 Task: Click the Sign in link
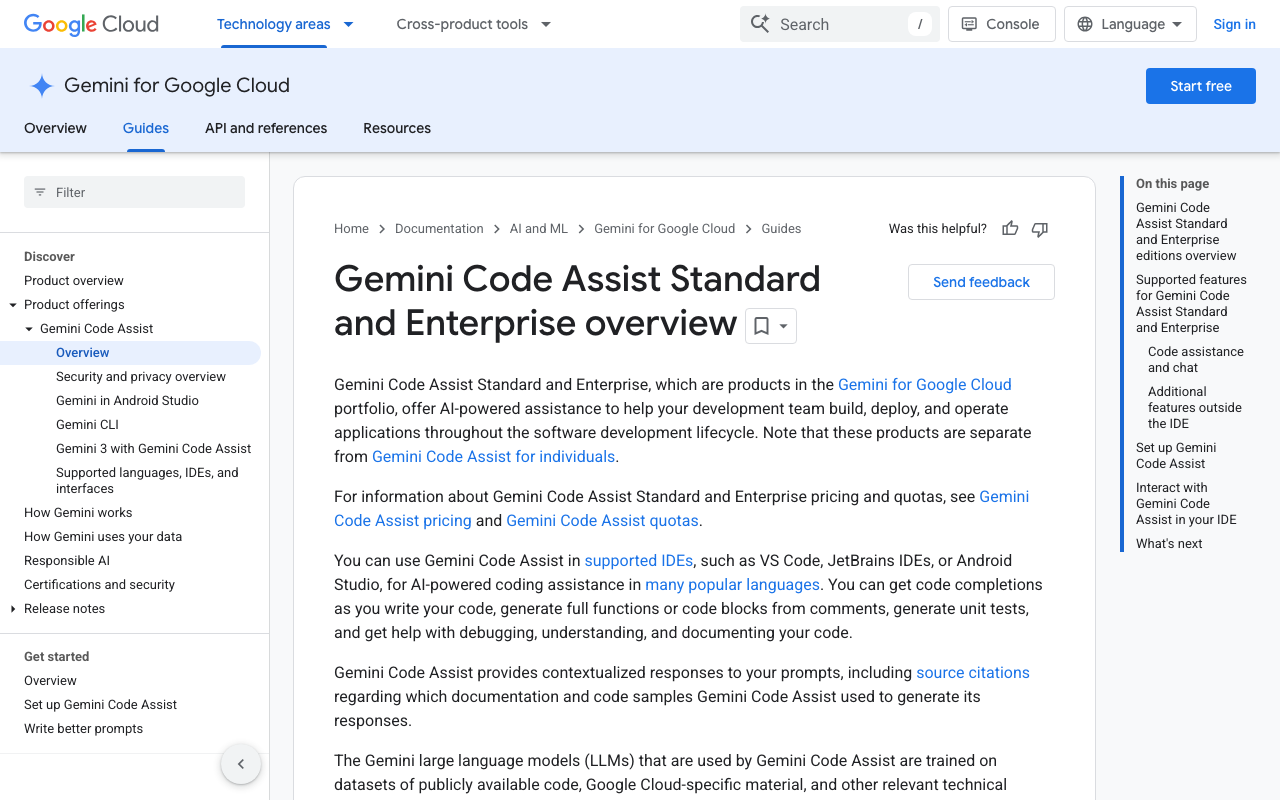(x=1234, y=24)
